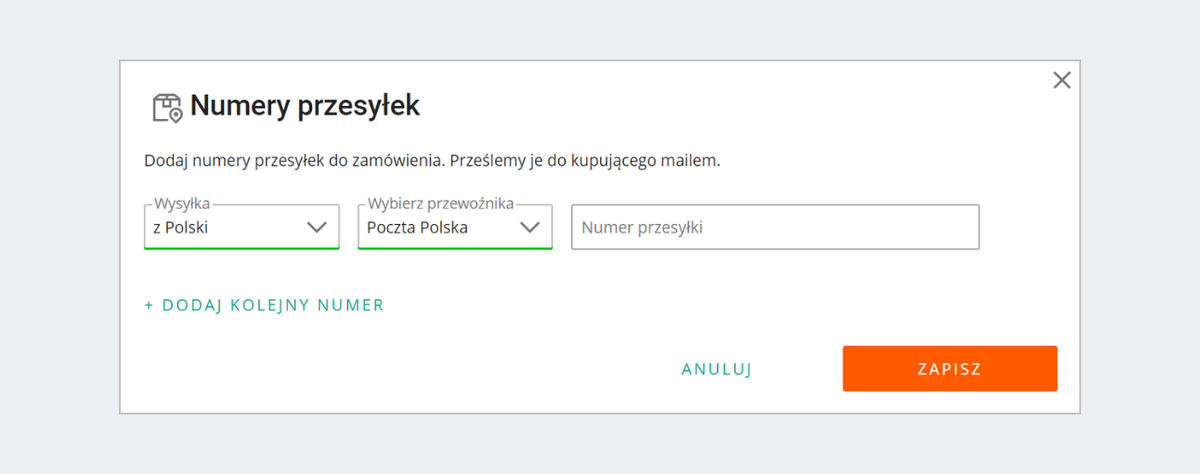The width and height of the screenshot is (1200, 474).
Task: Click the green underline beneath the Wysyłka field
Action: point(242,248)
